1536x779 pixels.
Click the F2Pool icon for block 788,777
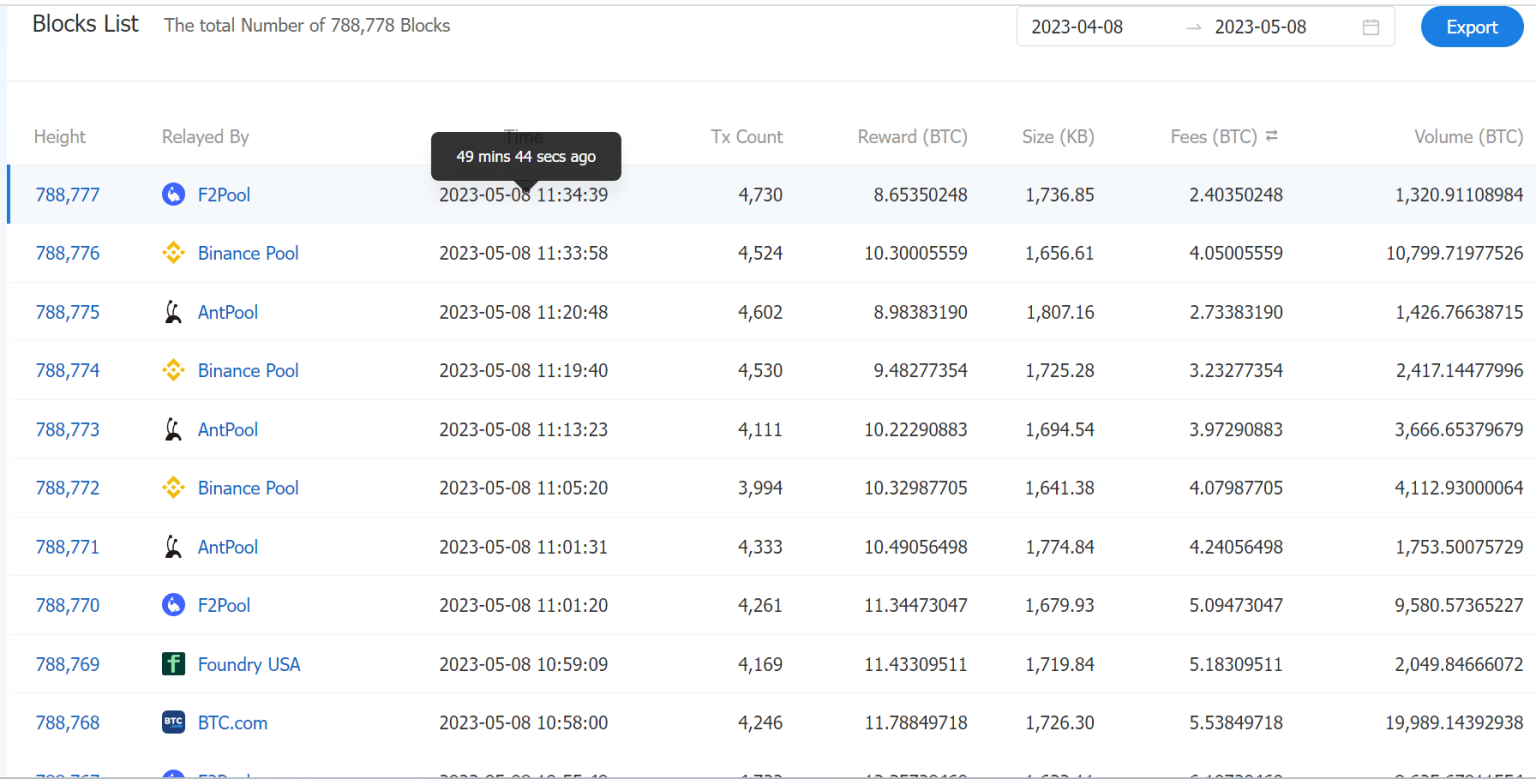173,195
